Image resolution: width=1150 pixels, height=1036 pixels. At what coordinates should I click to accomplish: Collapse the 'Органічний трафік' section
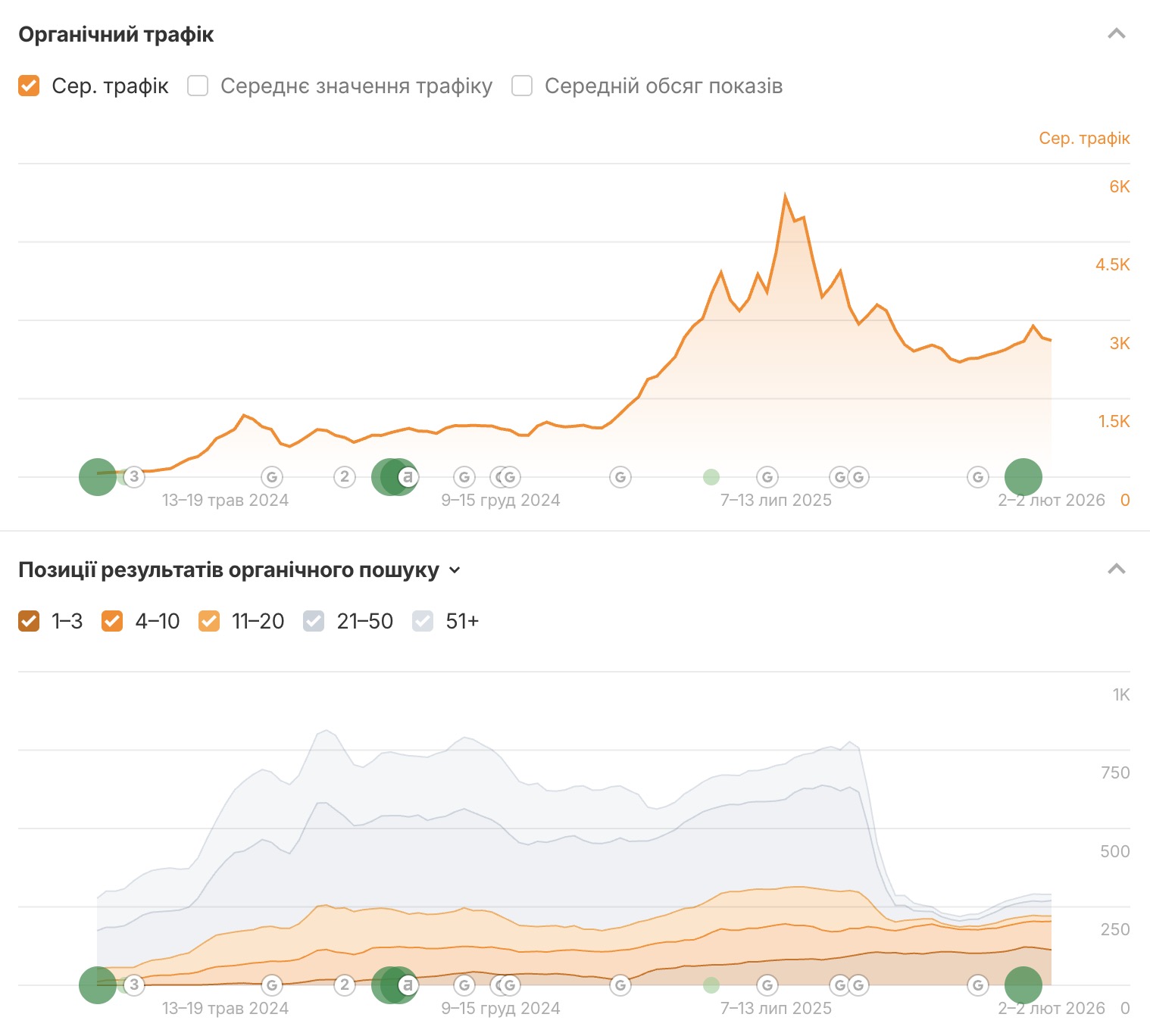[1116, 34]
